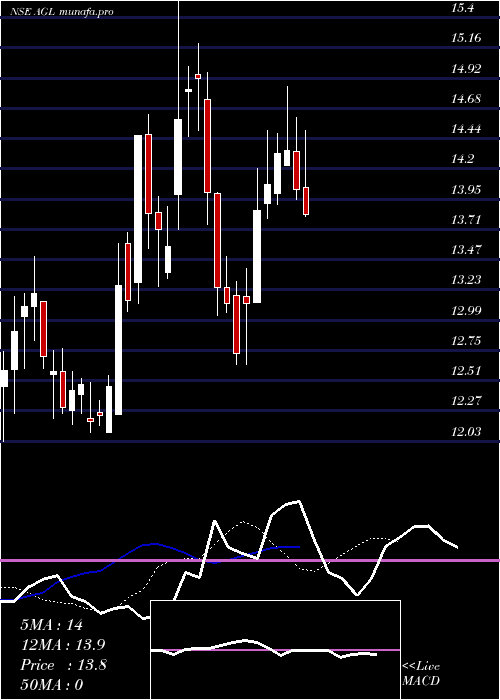Click the '<<Live MACD' label

click(421, 674)
